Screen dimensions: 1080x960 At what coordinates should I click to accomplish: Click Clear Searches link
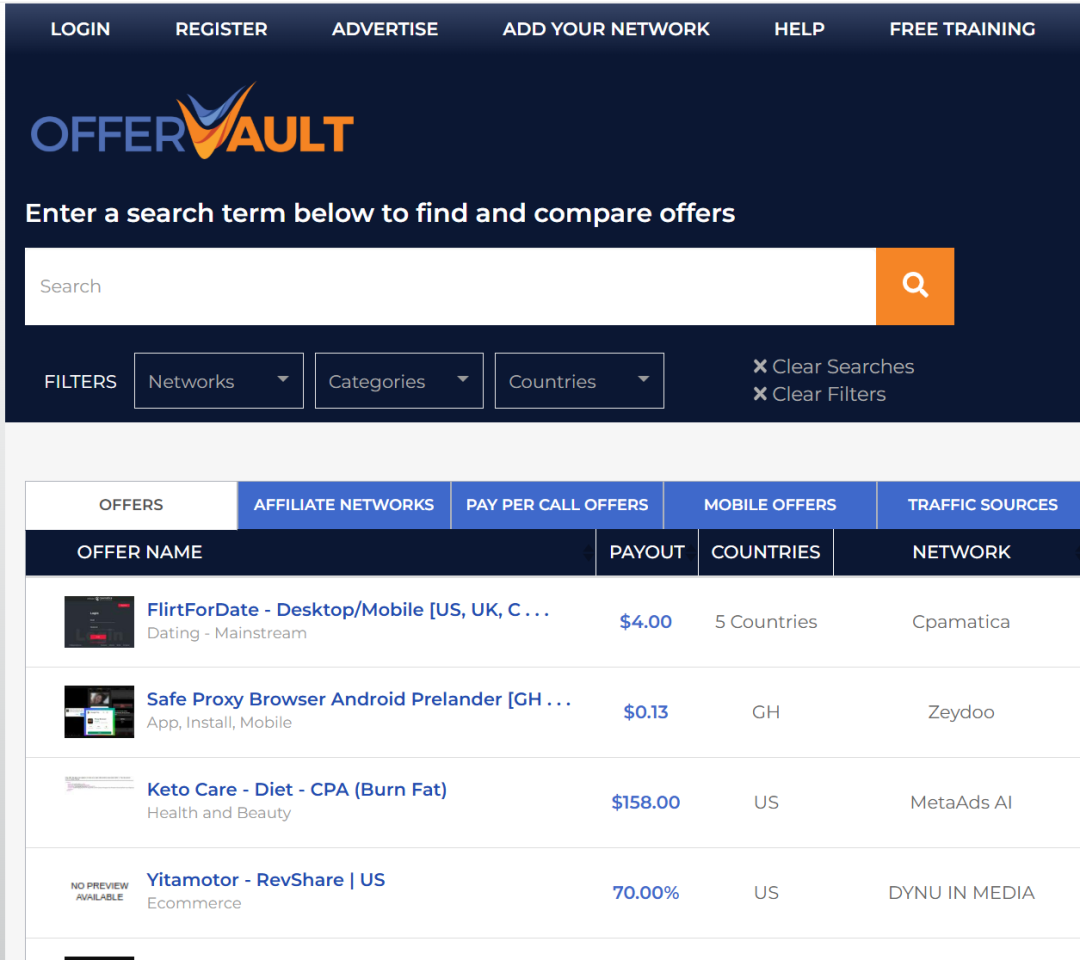[833, 367]
